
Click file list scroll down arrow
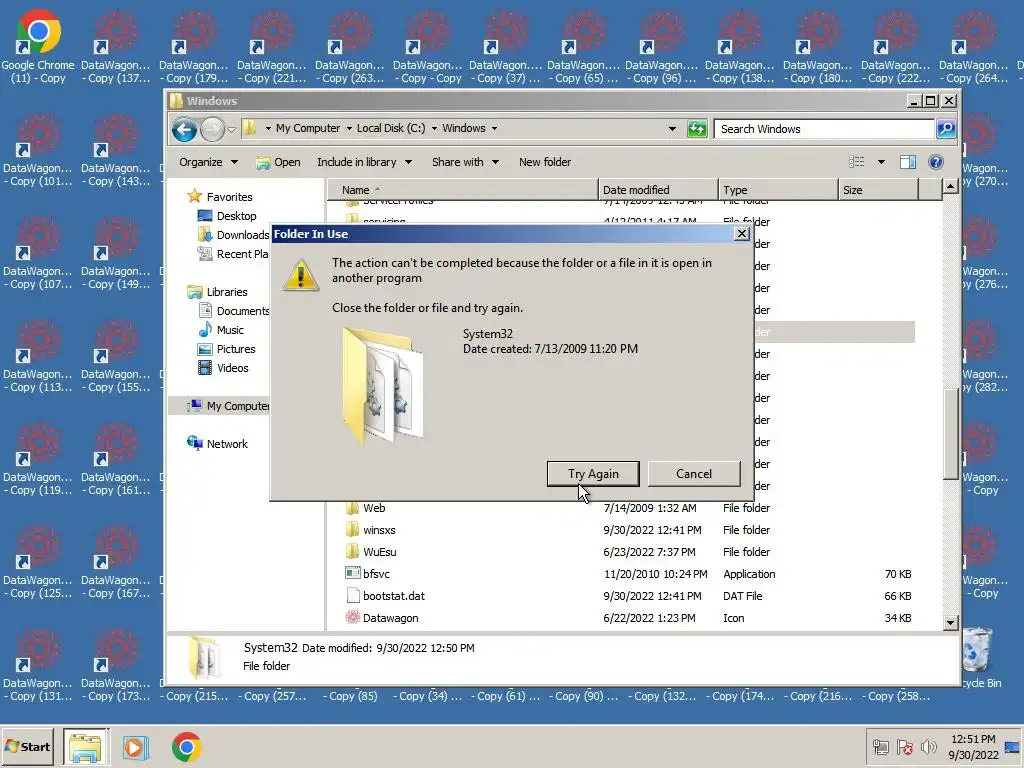[951, 623]
